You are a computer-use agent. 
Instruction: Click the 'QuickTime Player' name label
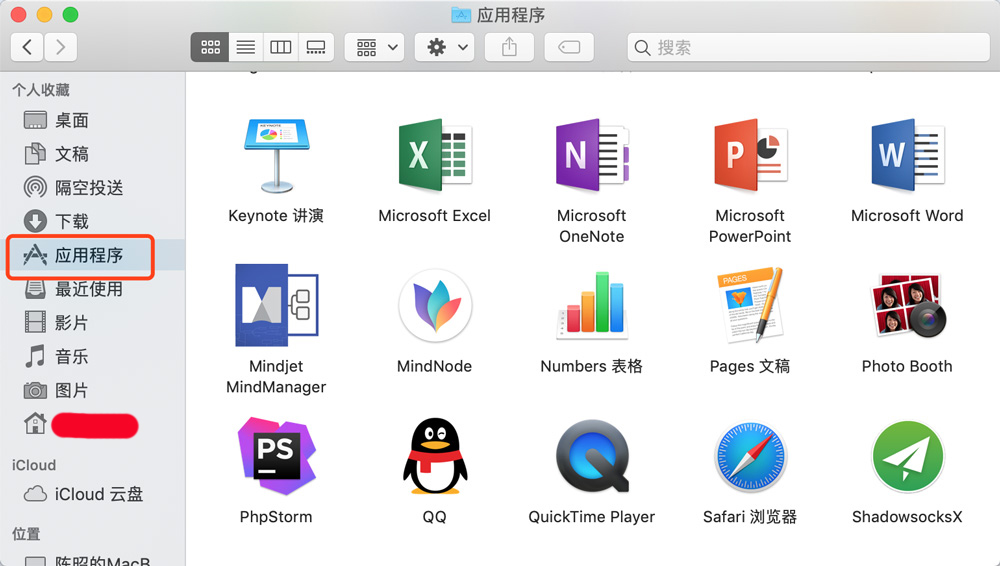point(592,517)
